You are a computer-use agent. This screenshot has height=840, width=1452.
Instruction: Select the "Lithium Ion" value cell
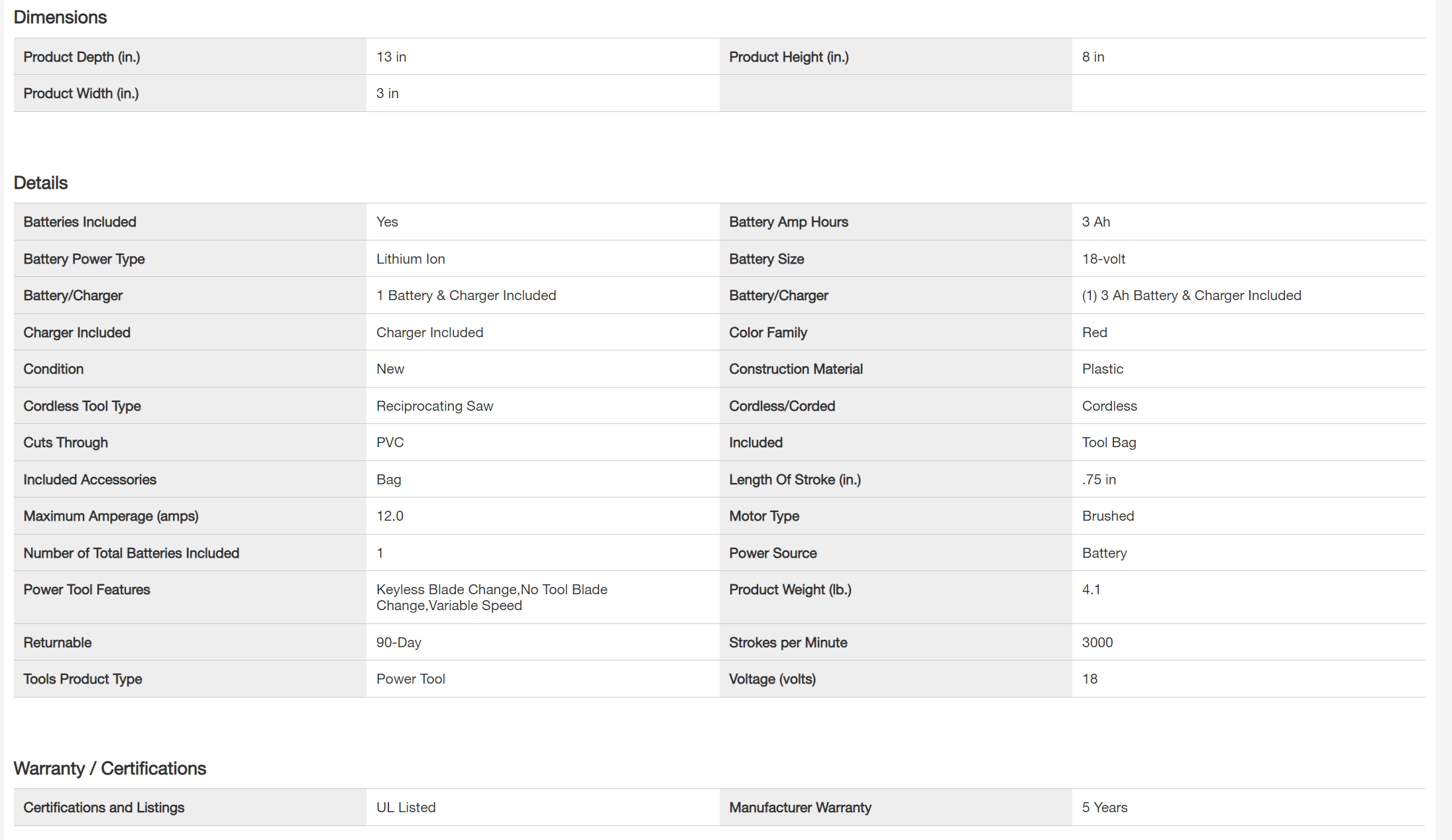[x=410, y=259]
